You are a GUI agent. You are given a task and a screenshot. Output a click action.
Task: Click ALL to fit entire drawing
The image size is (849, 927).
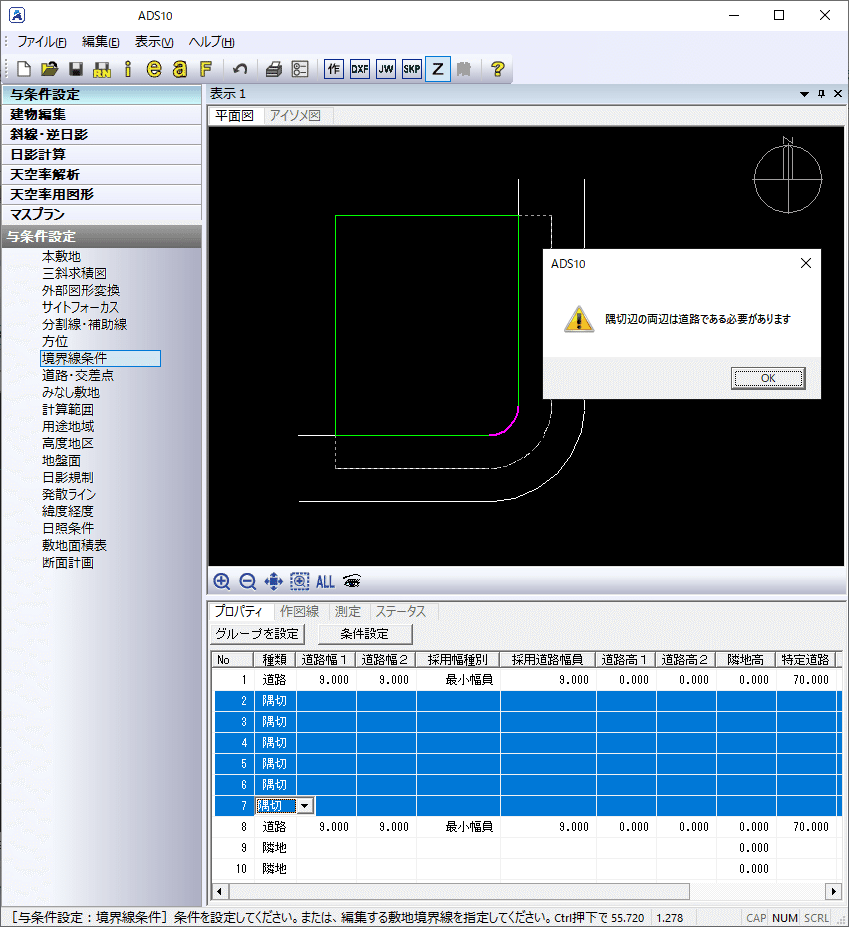pos(325,582)
